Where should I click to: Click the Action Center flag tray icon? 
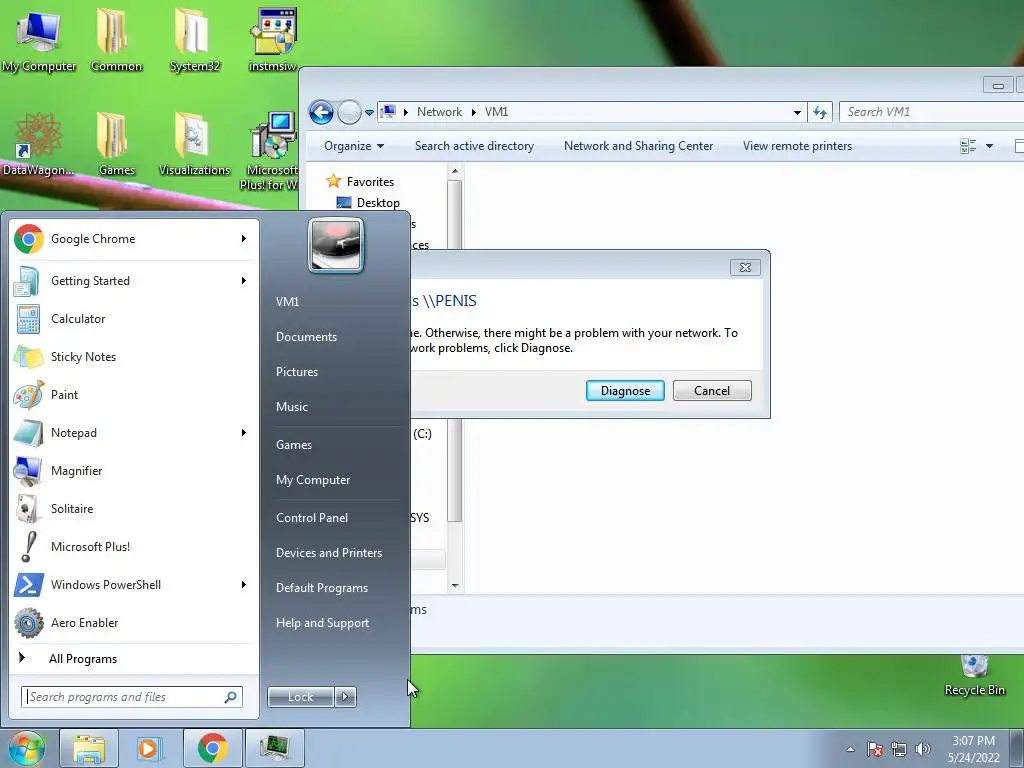click(875, 749)
